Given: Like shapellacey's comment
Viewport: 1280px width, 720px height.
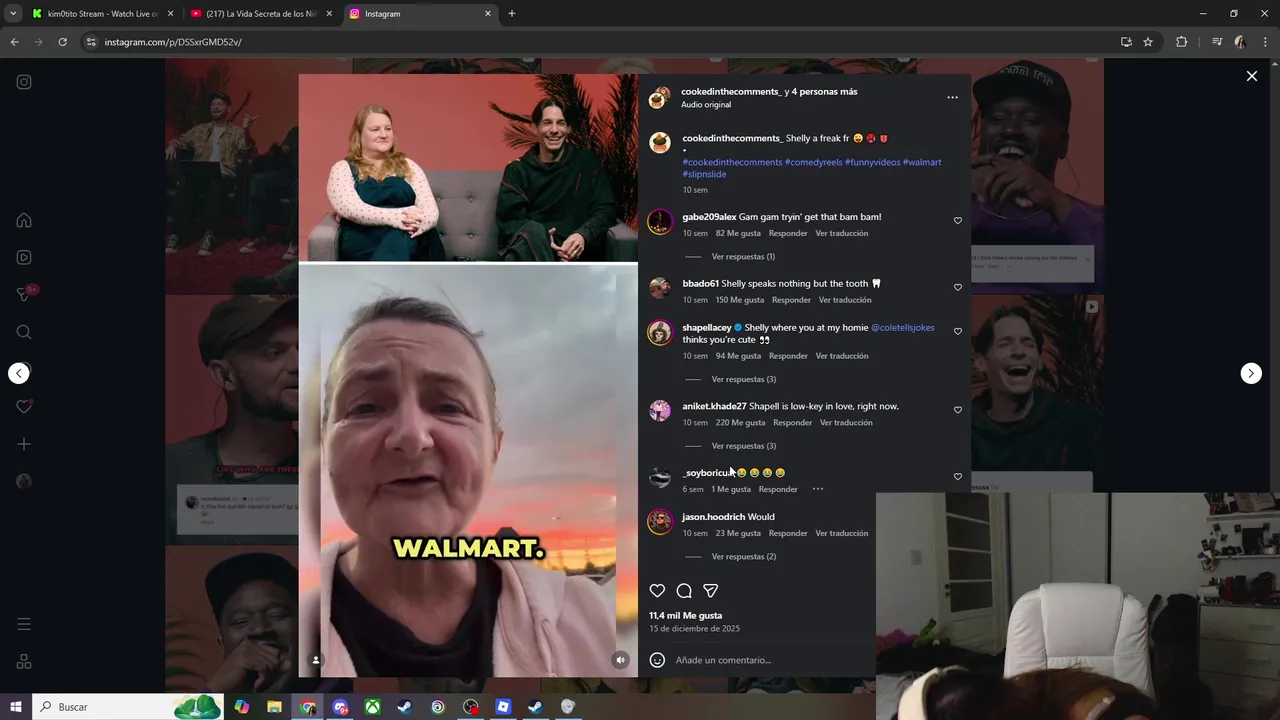Looking at the screenshot, I should coord(957,331).
